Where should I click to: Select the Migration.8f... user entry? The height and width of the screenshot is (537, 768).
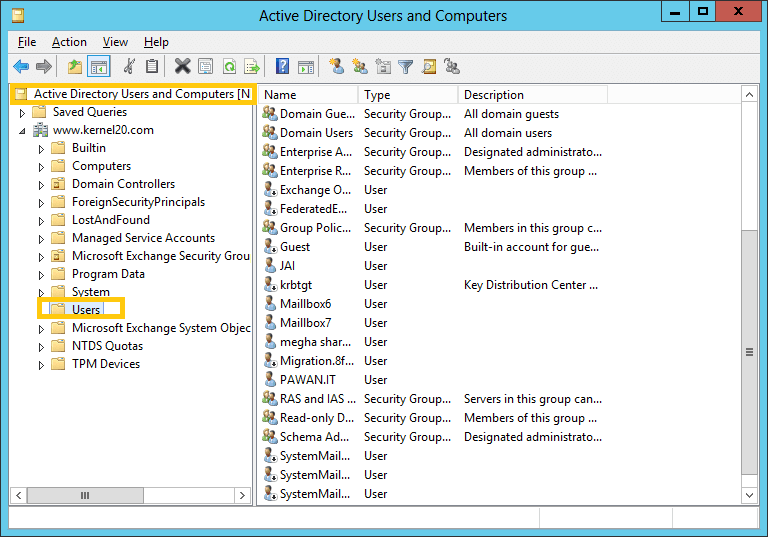click(316, 361)
